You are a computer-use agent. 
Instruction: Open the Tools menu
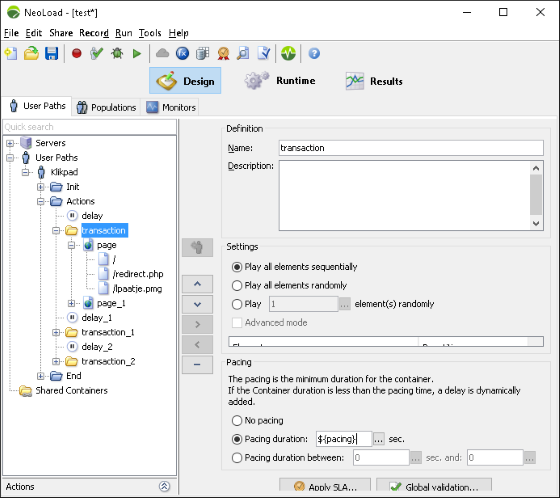tap(150, 33)
